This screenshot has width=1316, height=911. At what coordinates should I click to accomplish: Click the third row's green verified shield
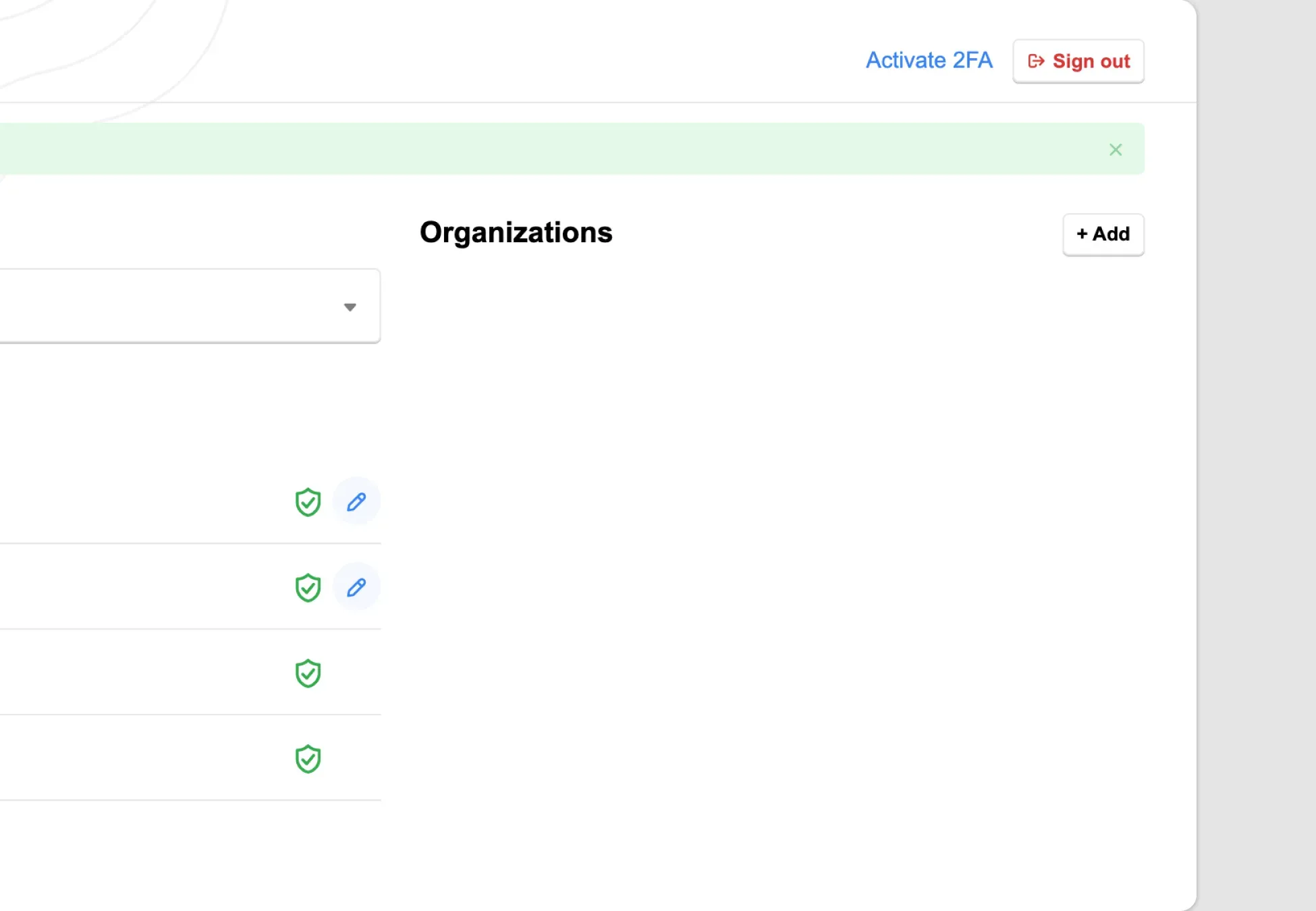pyautogui.click(x=308, y=673)
